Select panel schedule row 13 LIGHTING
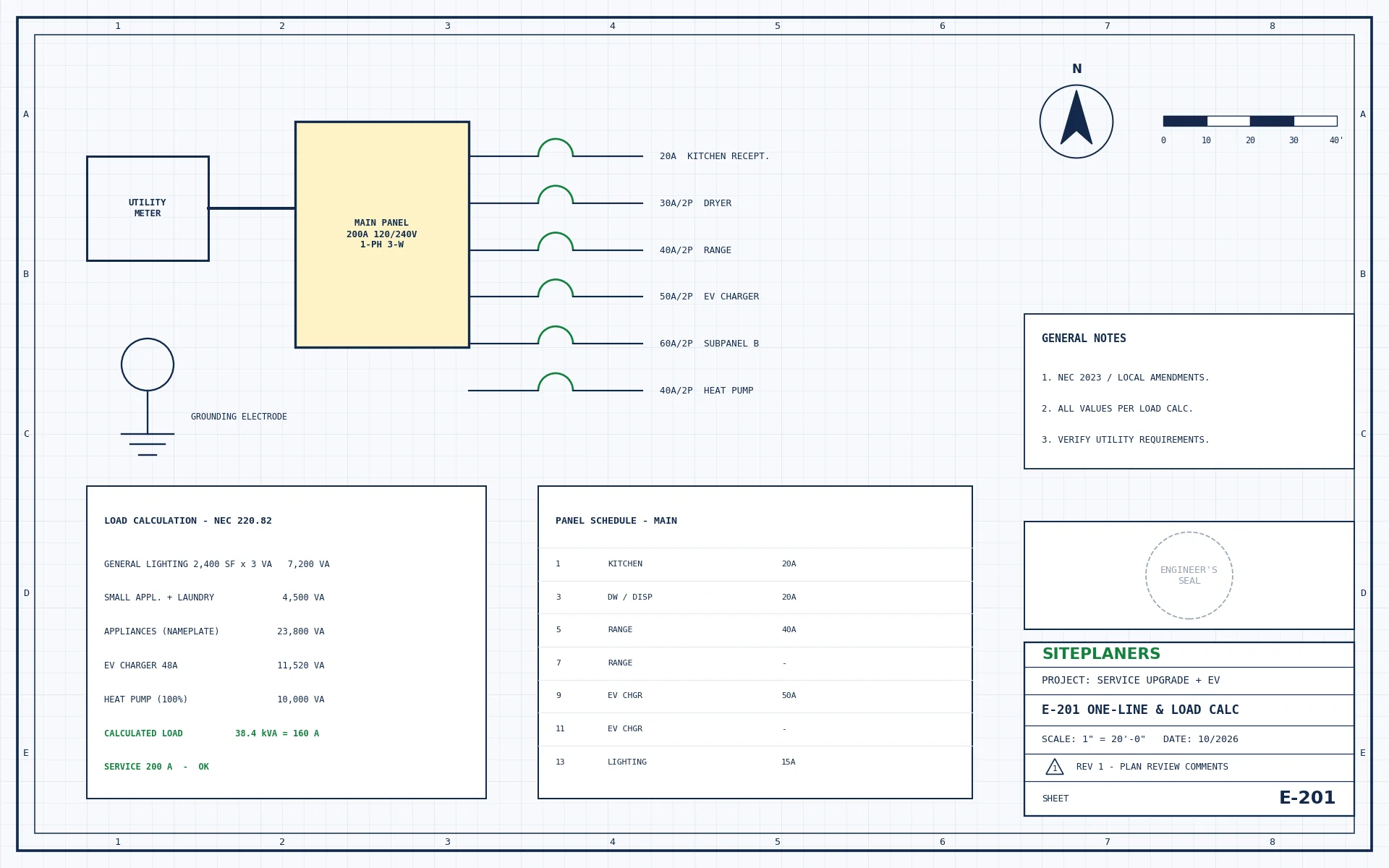This screenshot has width=1389, height=868. tap(755, 762)
